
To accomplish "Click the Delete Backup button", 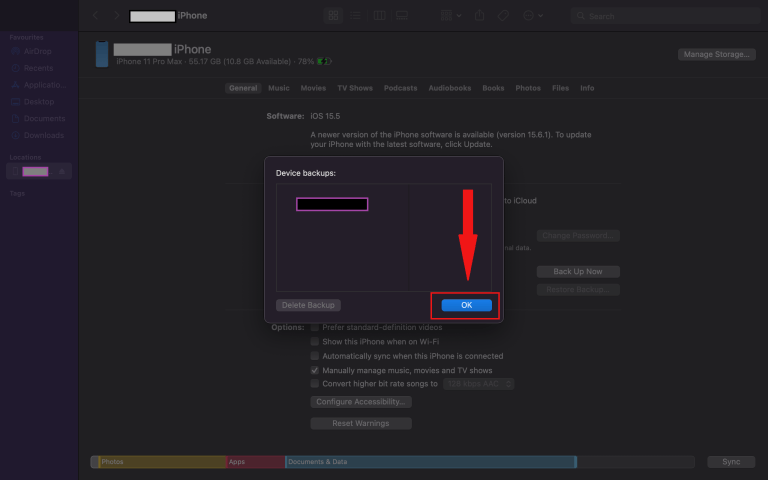I will pos(308,305).
